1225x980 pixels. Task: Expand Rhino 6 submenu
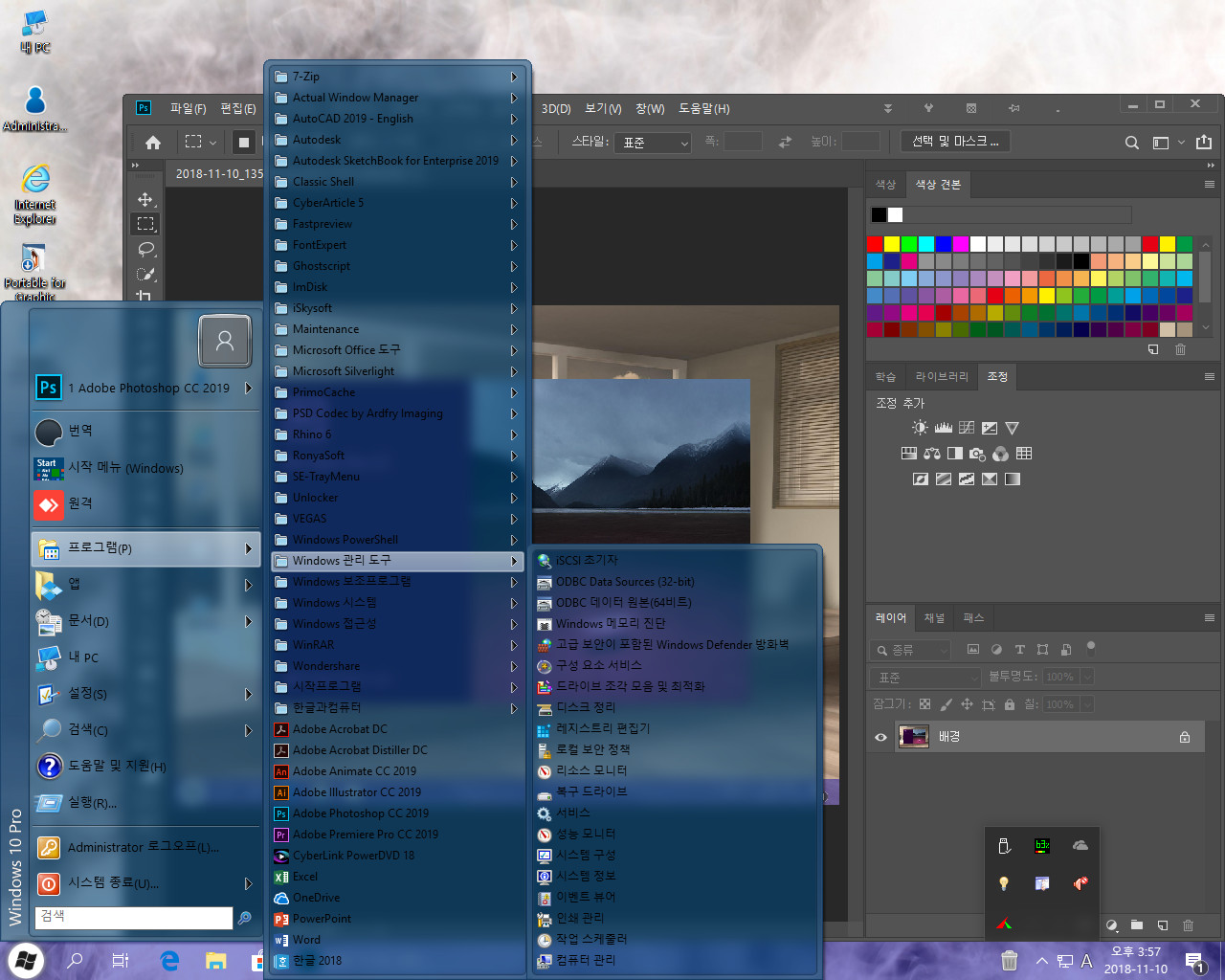pos(397,434)
